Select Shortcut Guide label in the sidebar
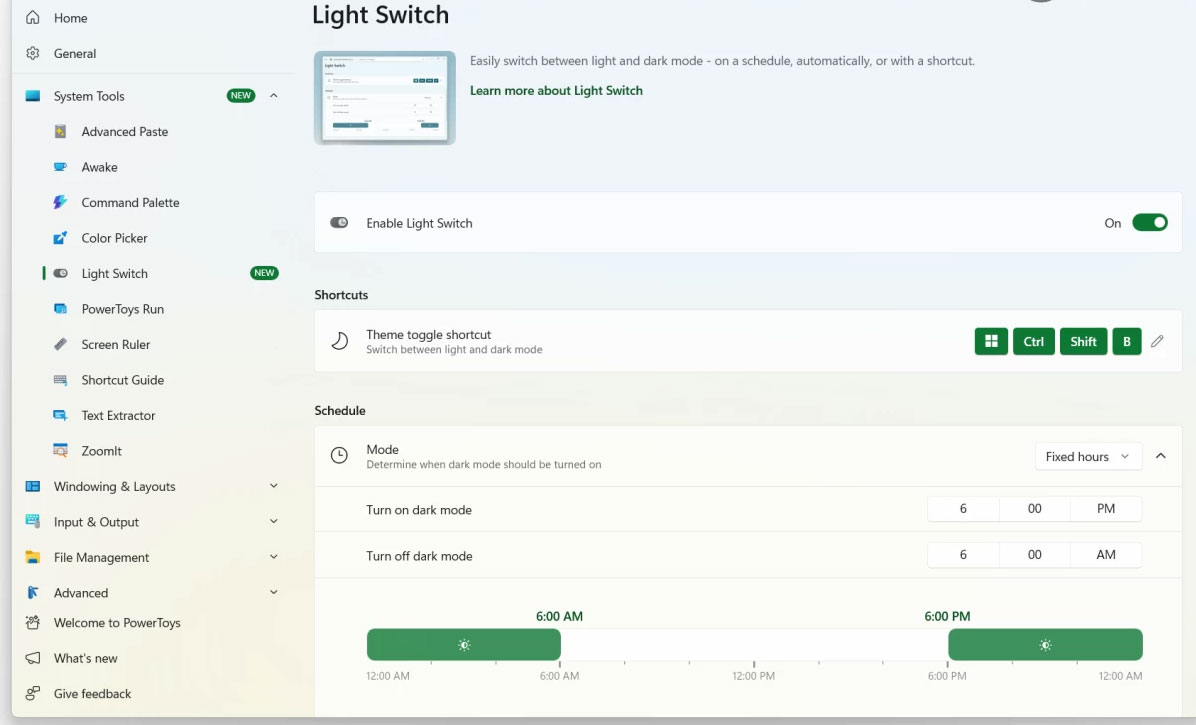Screen dimensions: 1196x725 click(x=123, y=380)
